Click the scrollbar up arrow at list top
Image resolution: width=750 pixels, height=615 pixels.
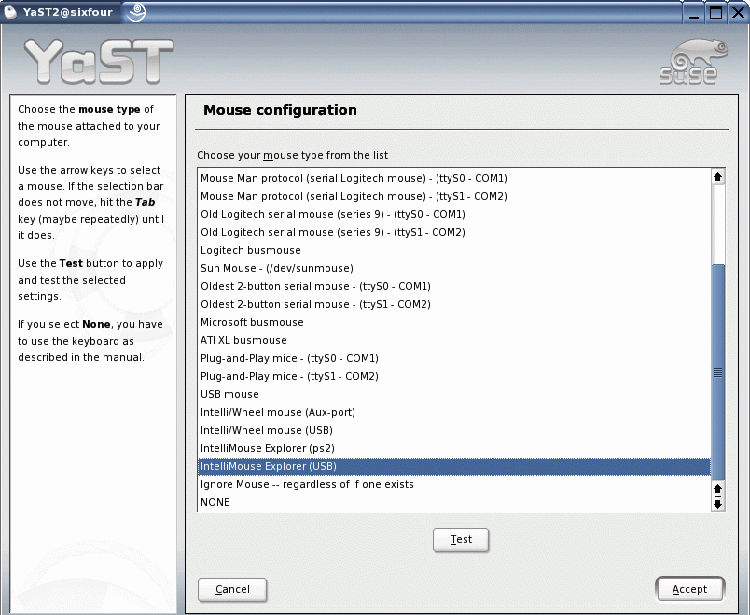[717, 177]
